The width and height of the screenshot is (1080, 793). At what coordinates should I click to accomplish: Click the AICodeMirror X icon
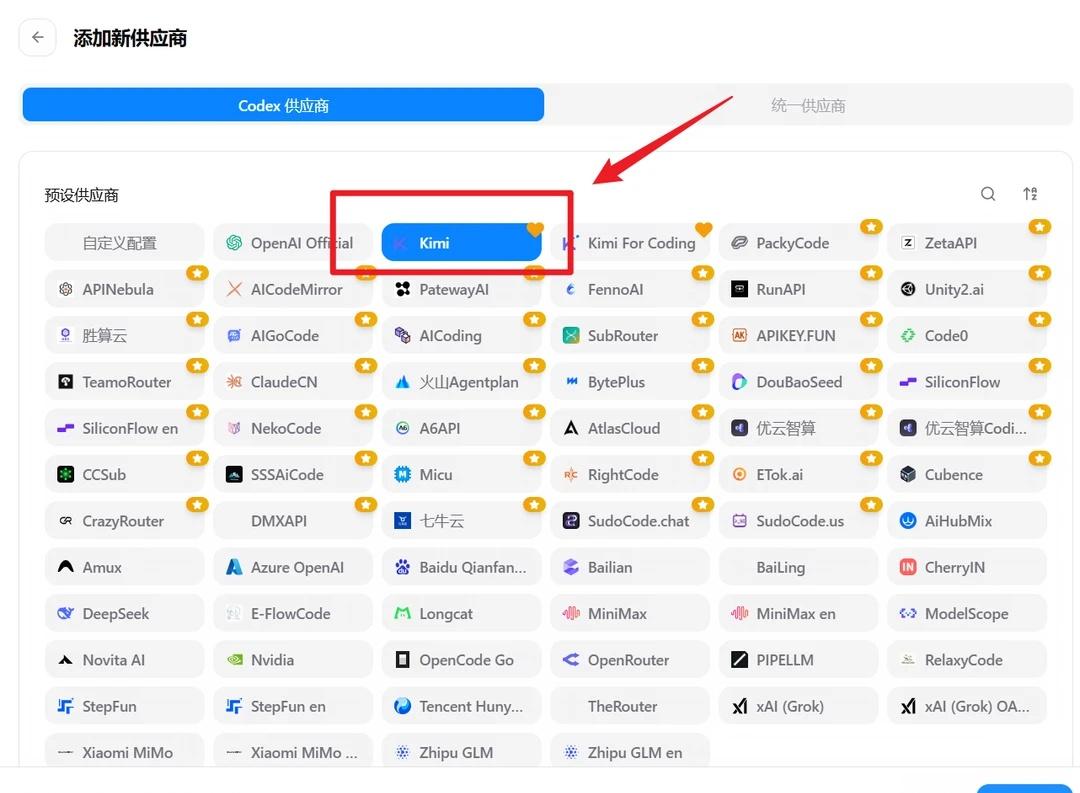(x=234, y=289)
